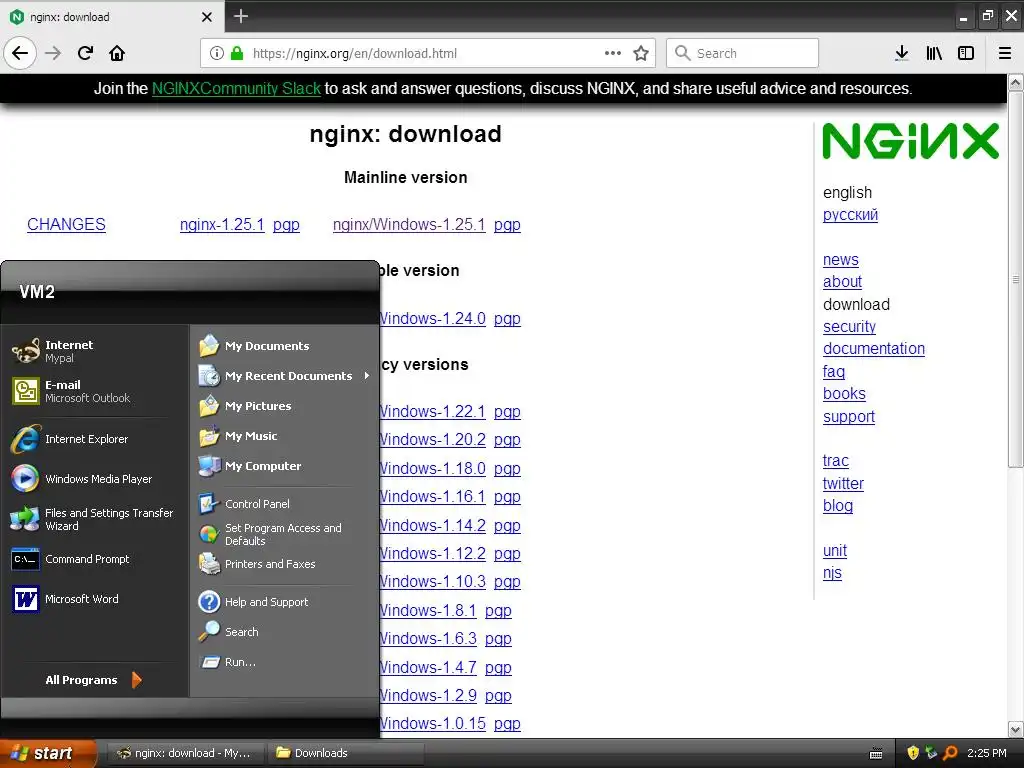Click the green padlock security icon
This screenshot has height=768, width=1024.
(236, 53)
